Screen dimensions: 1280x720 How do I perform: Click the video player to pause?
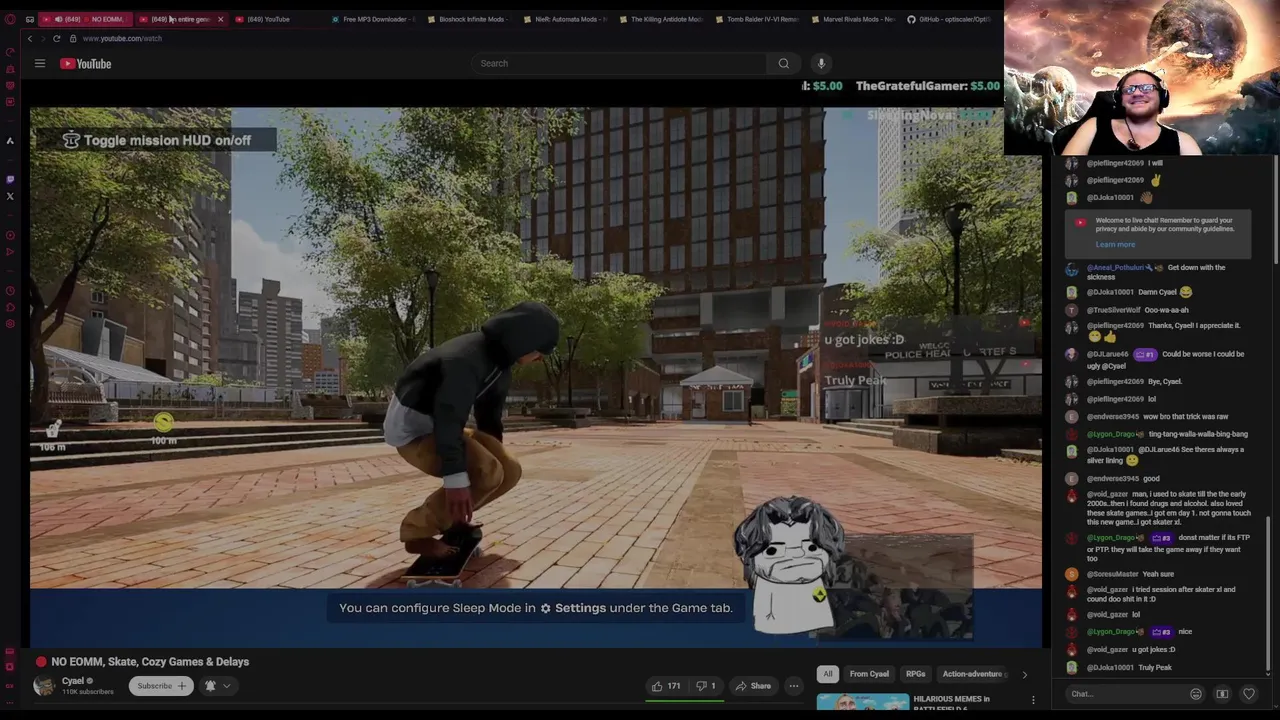coord(535,377)
